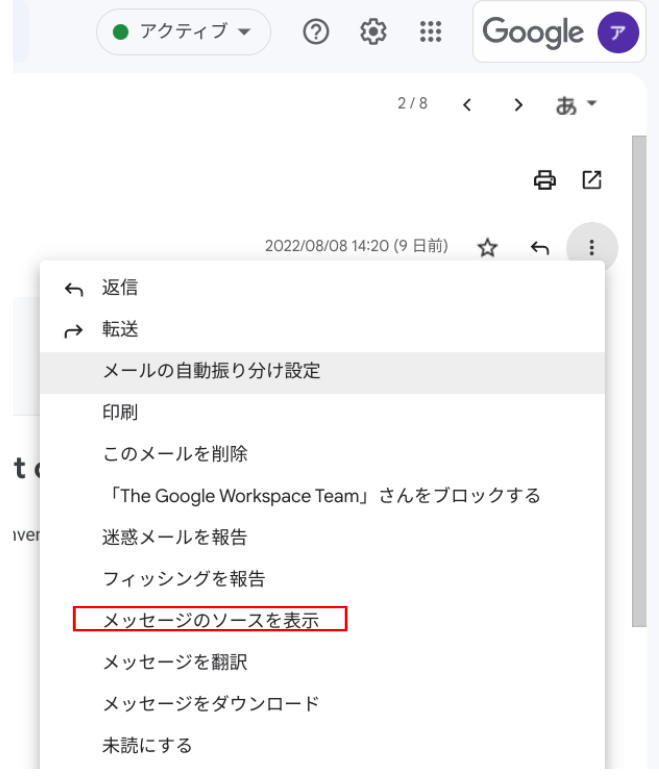Choose このメールを削除

click(x=322, y=454)
